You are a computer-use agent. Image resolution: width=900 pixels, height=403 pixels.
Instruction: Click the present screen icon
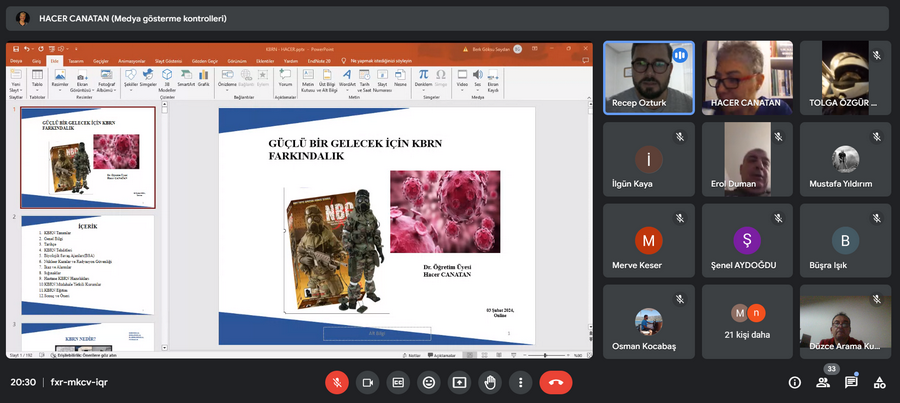(459, 382)
